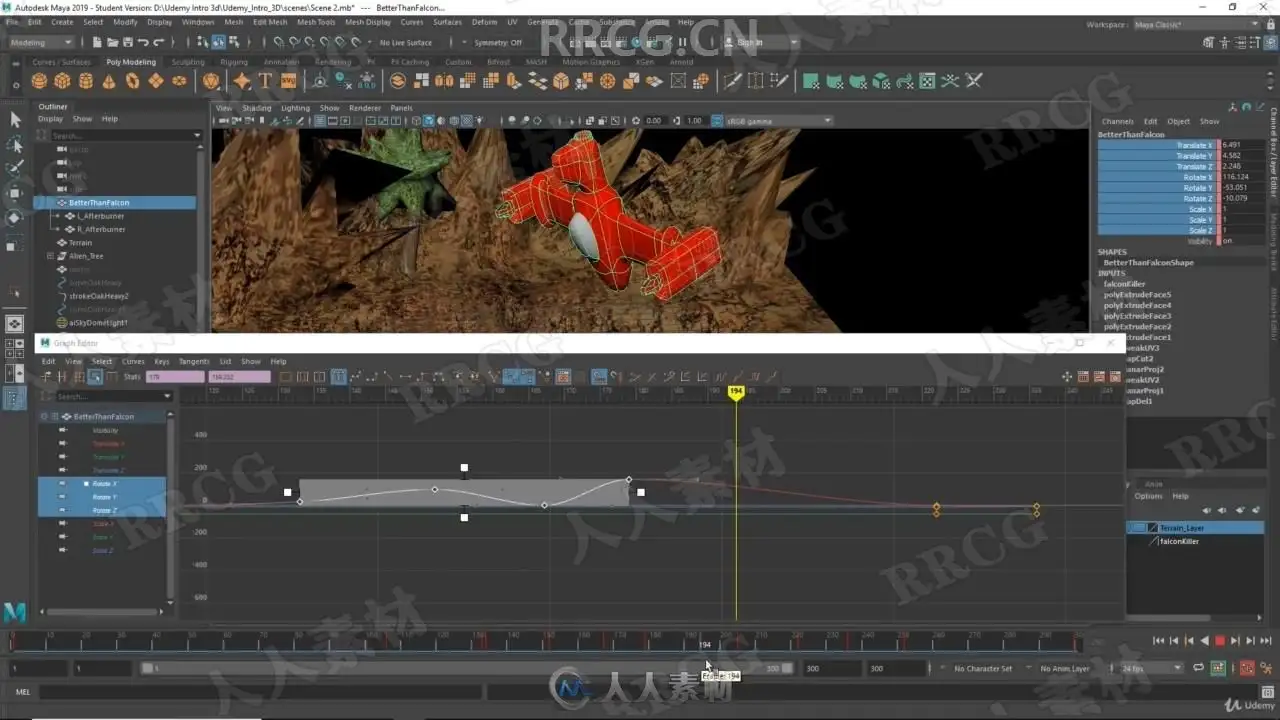This screenshot has width=1280, height=720.
Task: Click the frame 194 current time marker
Action: pyautogui.click(x=736, y=391)
